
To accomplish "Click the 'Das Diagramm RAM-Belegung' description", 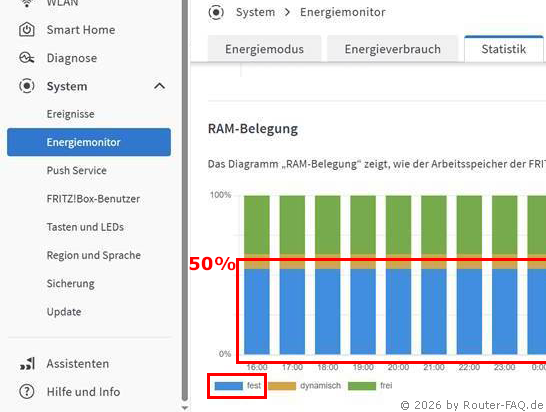I will pos(377,164).
